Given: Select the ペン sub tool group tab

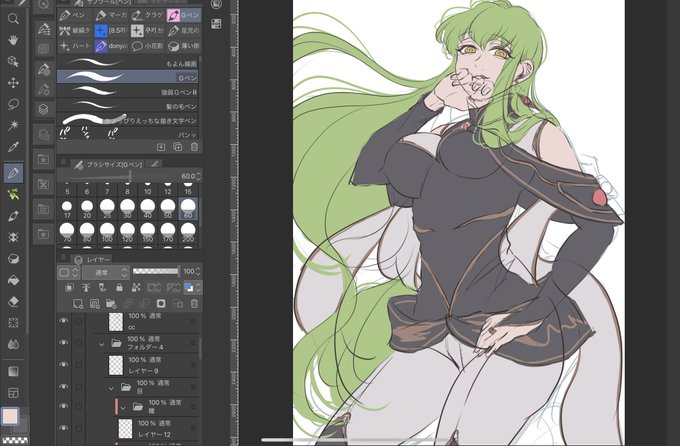Looking at the screenshot, I should (x=74, y=15).
